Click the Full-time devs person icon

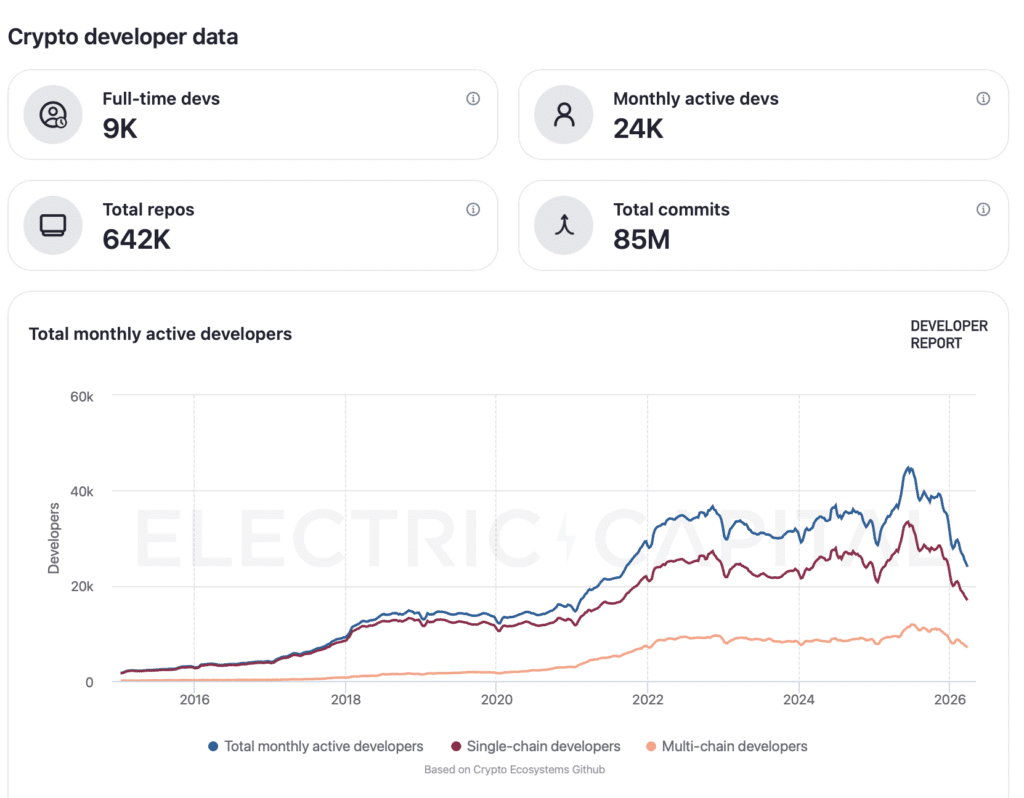pyautogui.click(x=51, y=114)
